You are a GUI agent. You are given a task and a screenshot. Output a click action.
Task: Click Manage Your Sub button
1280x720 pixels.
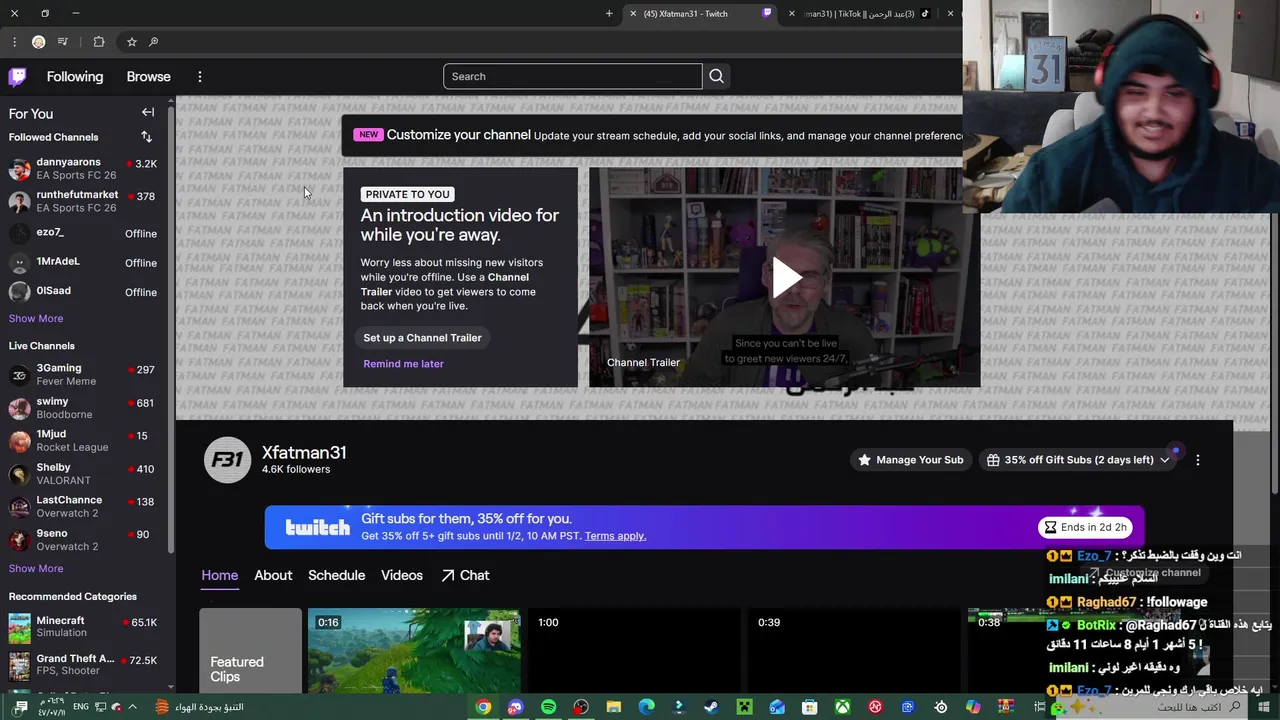click(x=910, y=460)
